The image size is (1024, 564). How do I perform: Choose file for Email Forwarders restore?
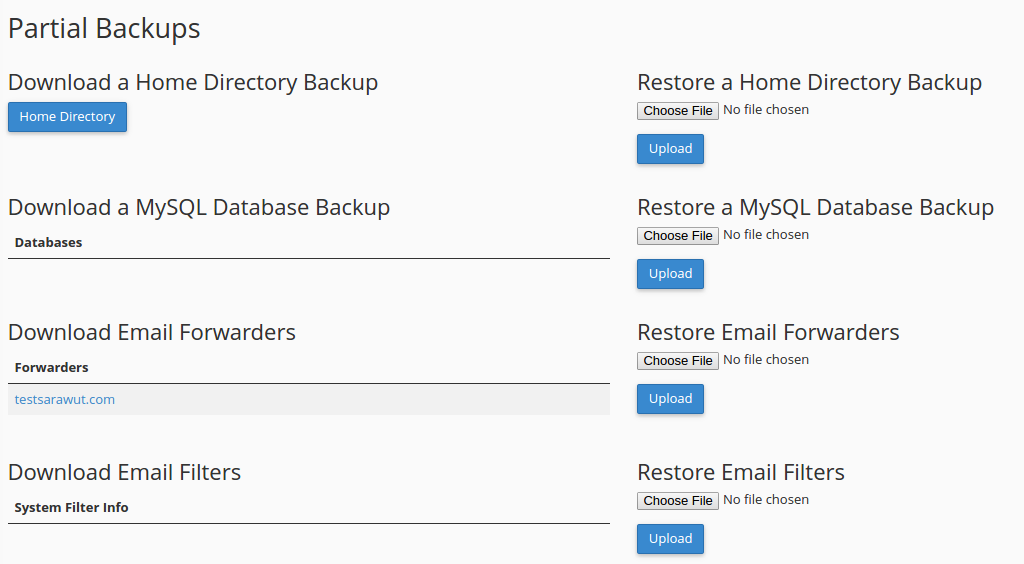point(678,360)
